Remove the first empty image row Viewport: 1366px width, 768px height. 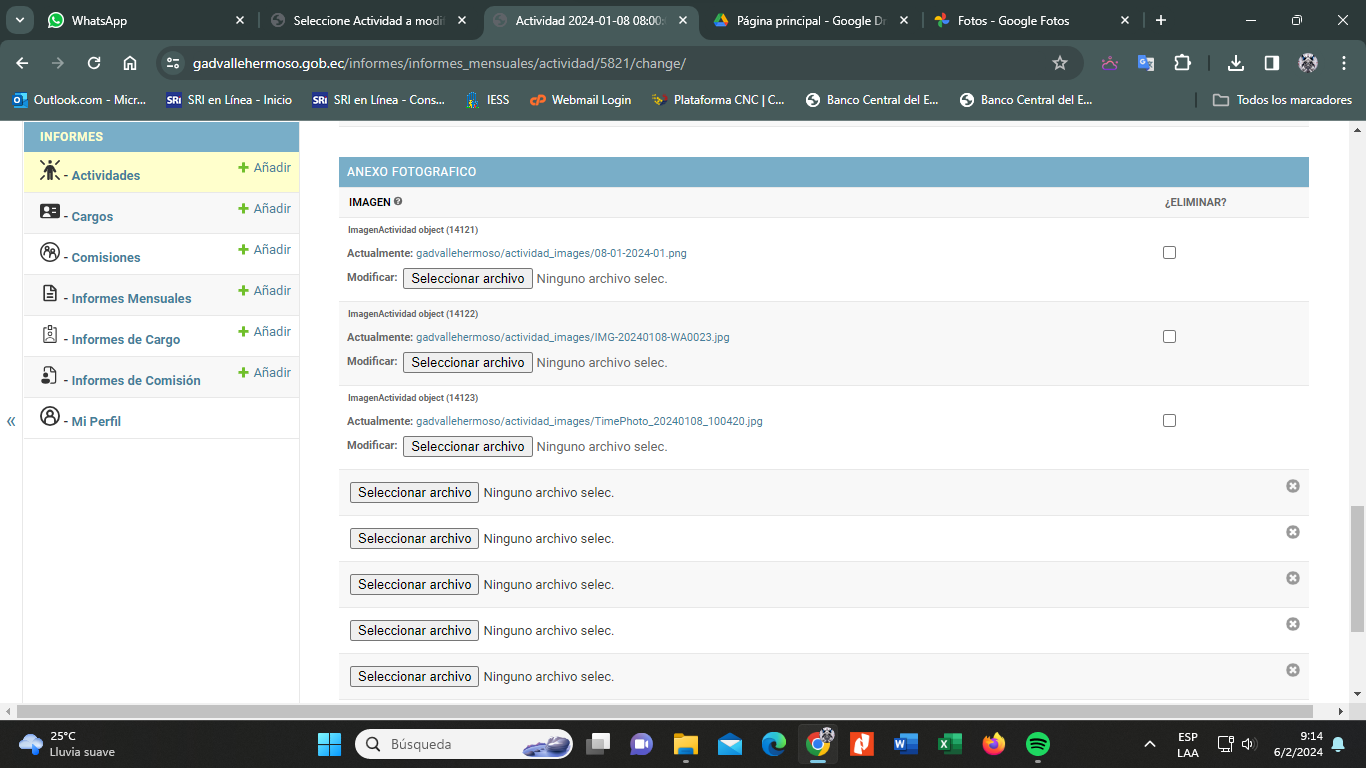(1292, 486)
